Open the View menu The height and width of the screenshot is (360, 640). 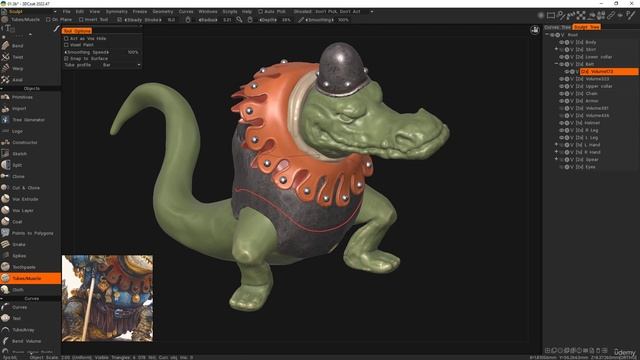coord(95,12)
